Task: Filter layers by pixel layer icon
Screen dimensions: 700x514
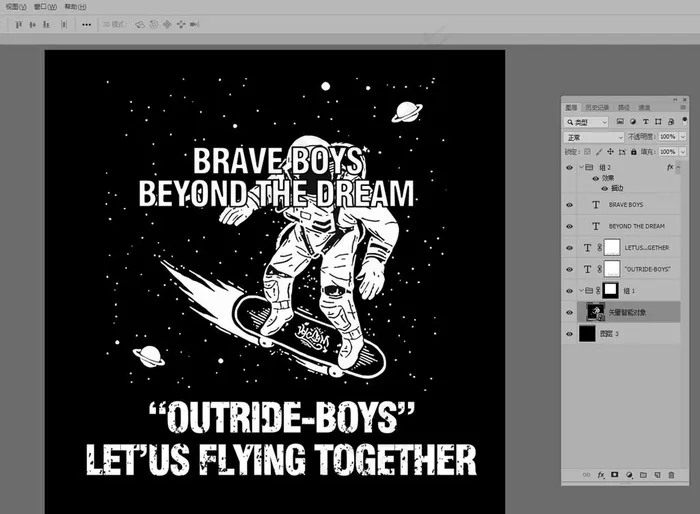Action: click(620, 121)
